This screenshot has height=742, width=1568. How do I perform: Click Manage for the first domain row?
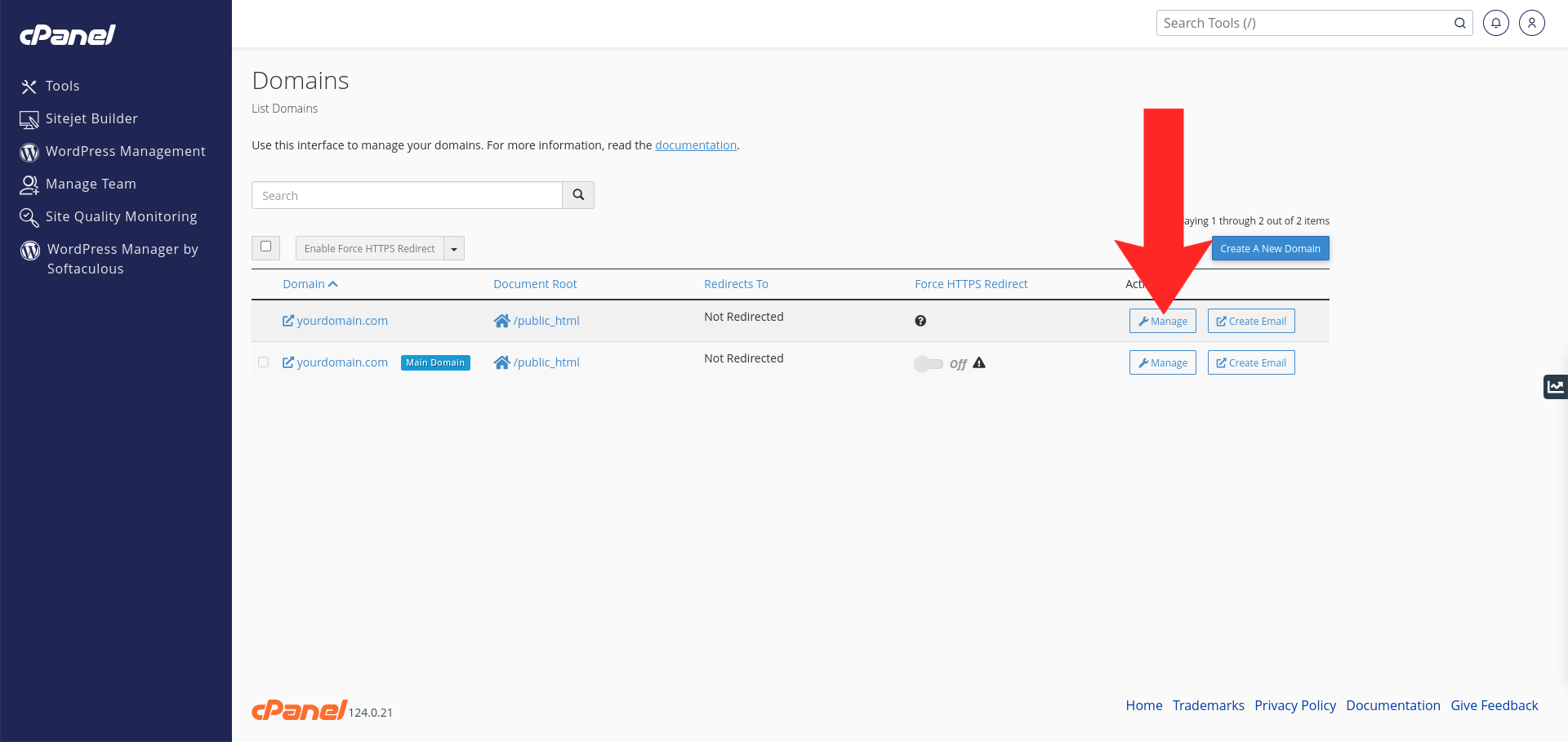tap(1163, 321)
